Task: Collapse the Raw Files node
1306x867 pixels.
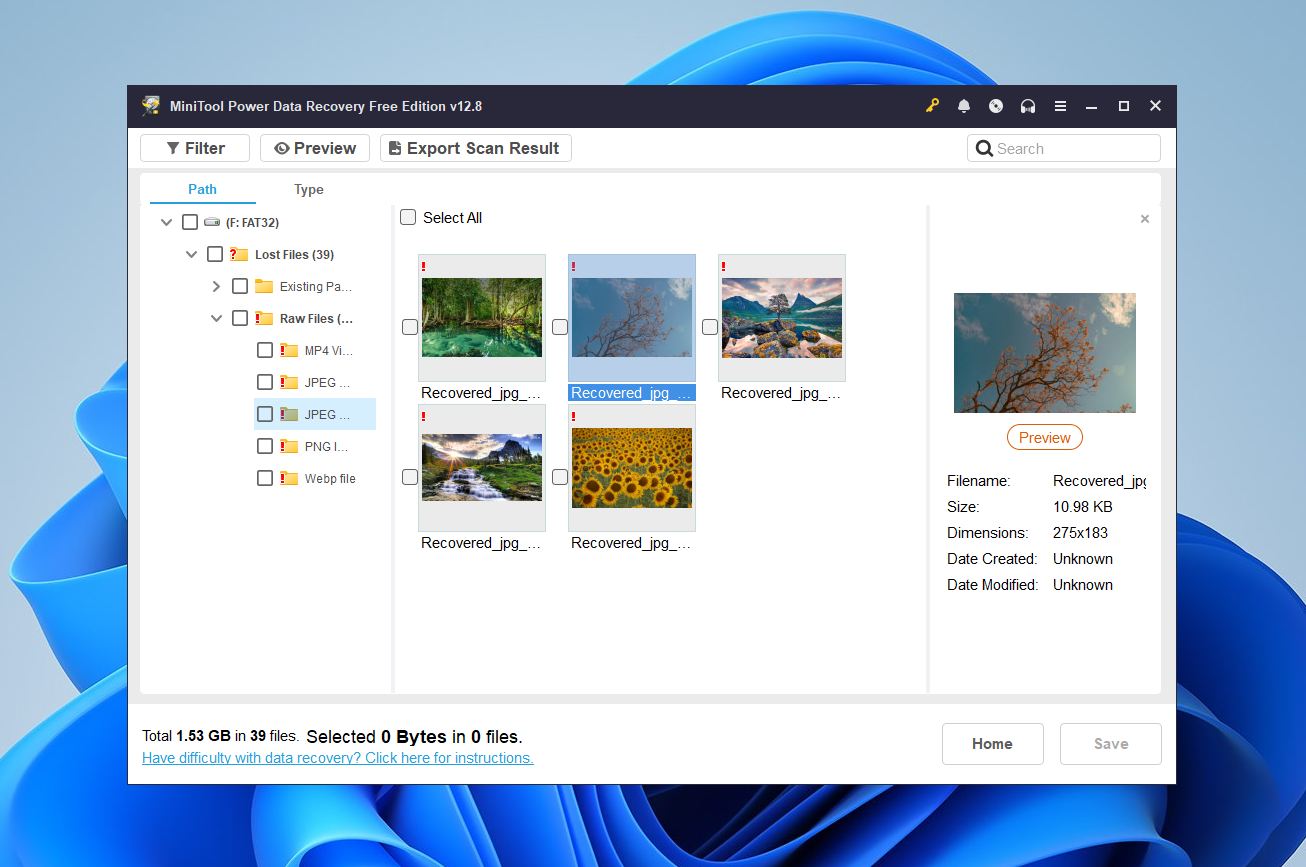Action: pyautogui.click(x=216, y=318)
